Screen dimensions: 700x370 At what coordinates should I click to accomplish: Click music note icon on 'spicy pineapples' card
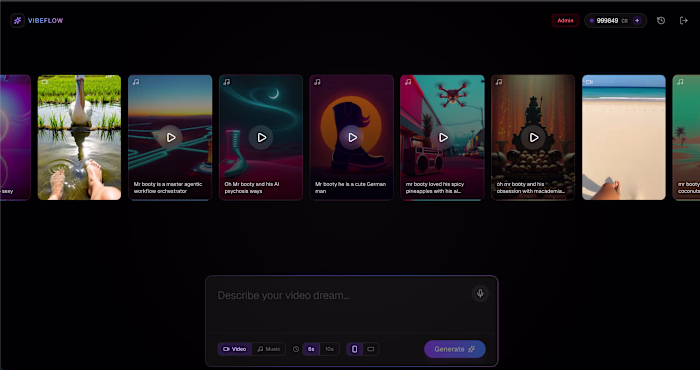[x=408, y=82]
